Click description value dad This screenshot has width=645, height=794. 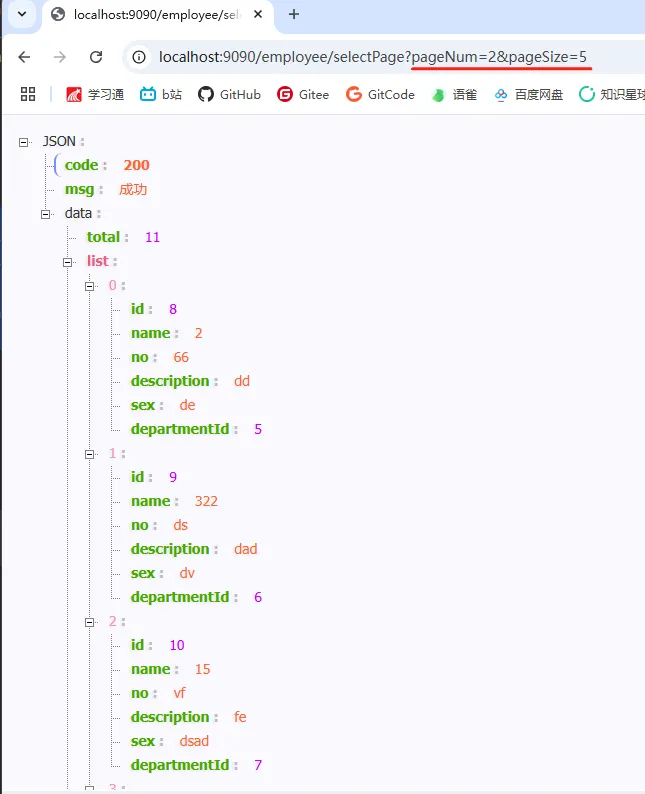coord(246,549)
